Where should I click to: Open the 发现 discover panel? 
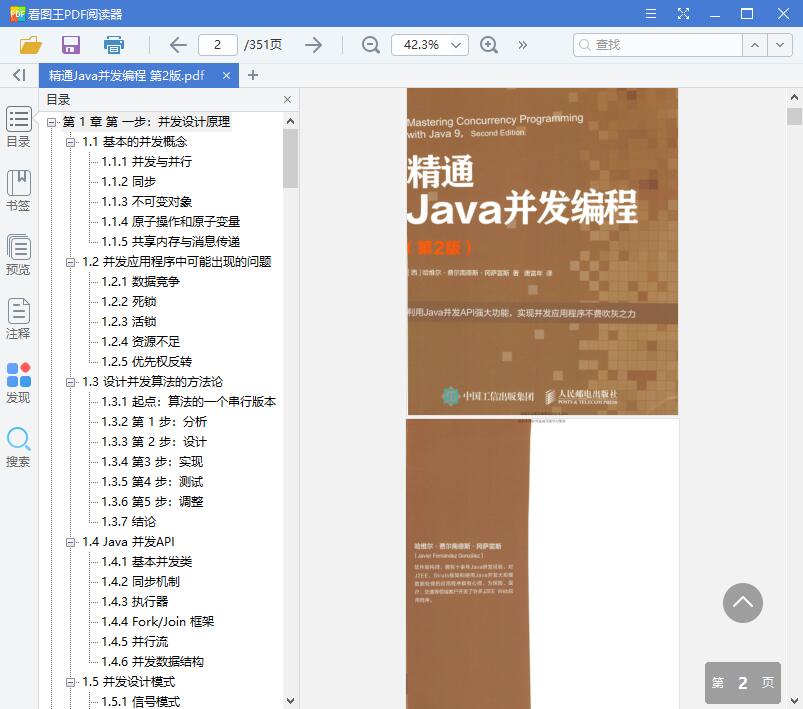[18, 383]
